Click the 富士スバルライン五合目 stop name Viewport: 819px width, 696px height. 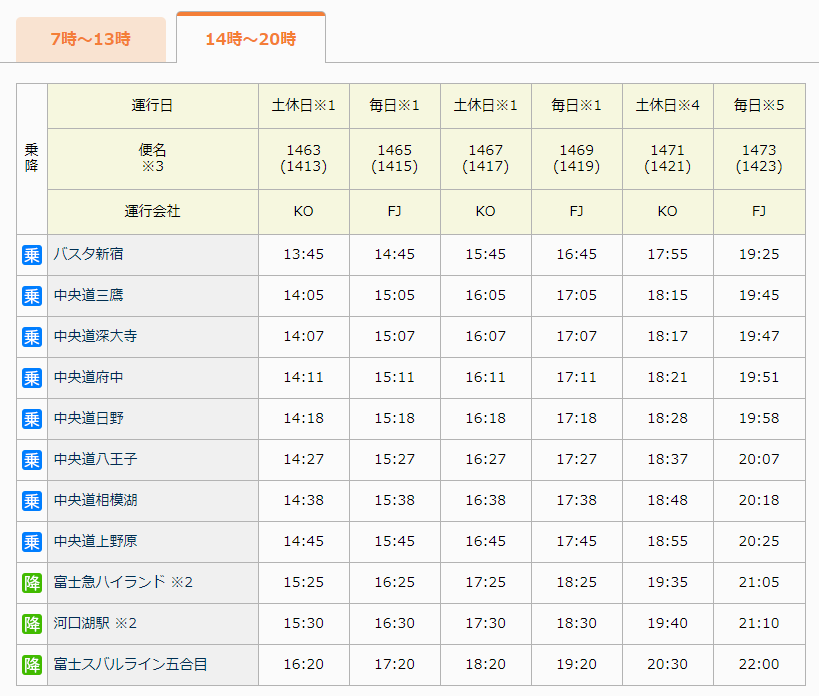click(x=131, y=664)
